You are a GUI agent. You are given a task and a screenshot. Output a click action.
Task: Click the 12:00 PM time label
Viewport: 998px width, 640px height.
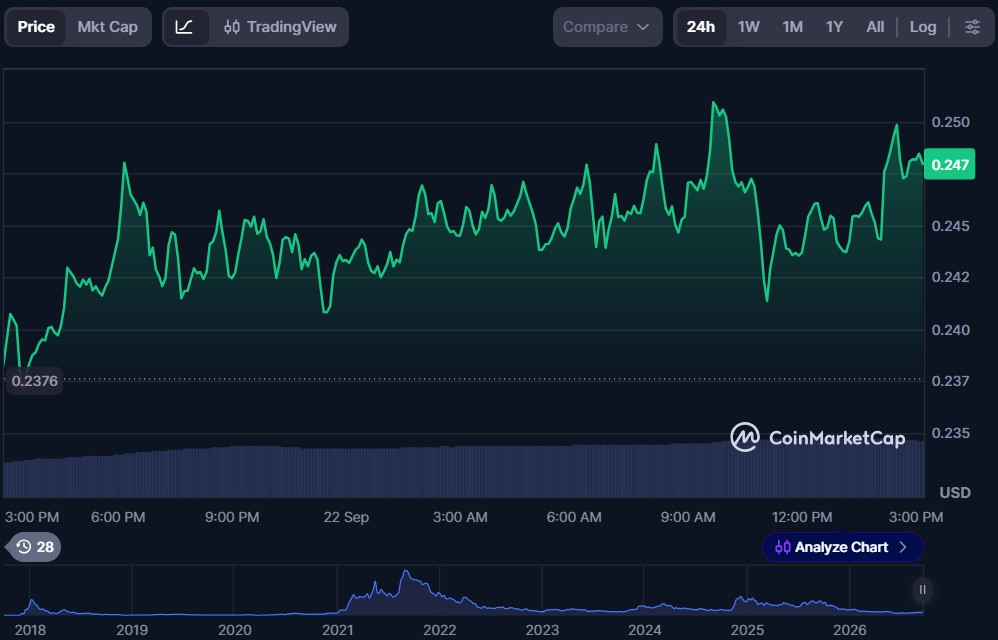point(802,517)
